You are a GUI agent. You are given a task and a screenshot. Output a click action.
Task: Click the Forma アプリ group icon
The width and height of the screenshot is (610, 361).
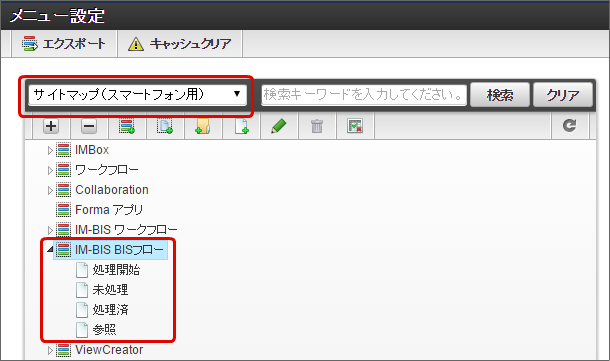pos(63,210)
